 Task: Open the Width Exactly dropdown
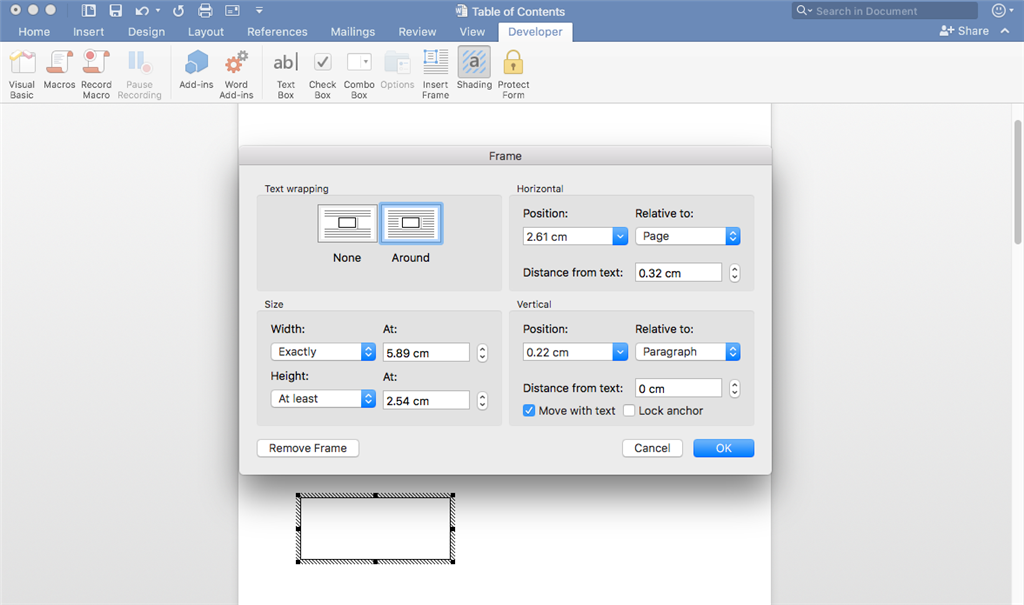[x=323, y=352]
